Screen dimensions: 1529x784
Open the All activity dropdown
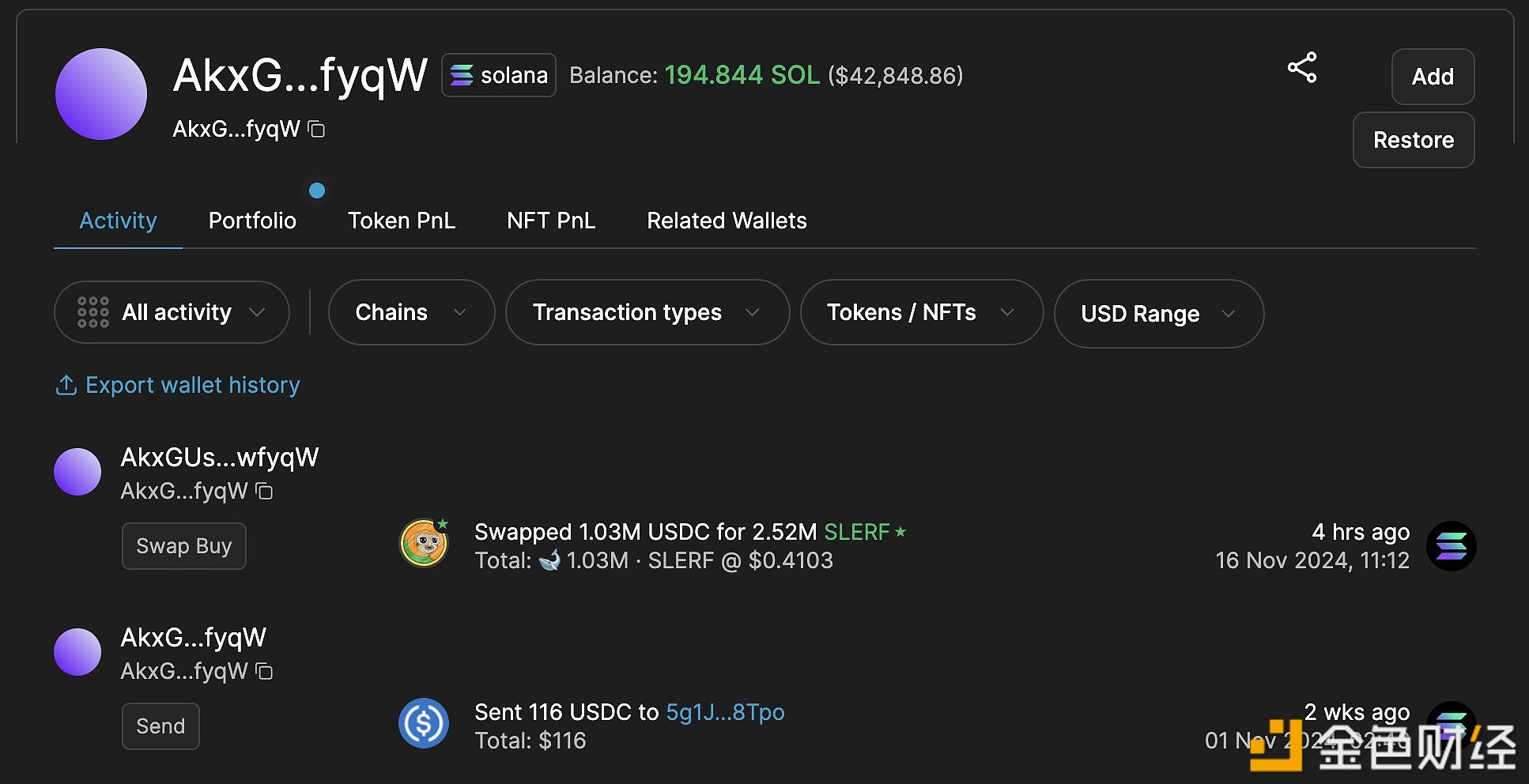click(x=172, y=312)
